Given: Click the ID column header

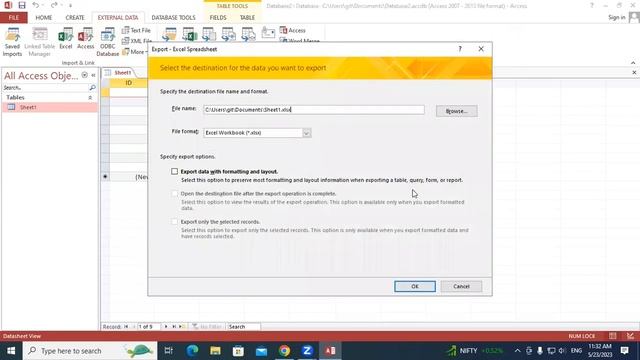Looking at the screenshot, I should (129, 83).
